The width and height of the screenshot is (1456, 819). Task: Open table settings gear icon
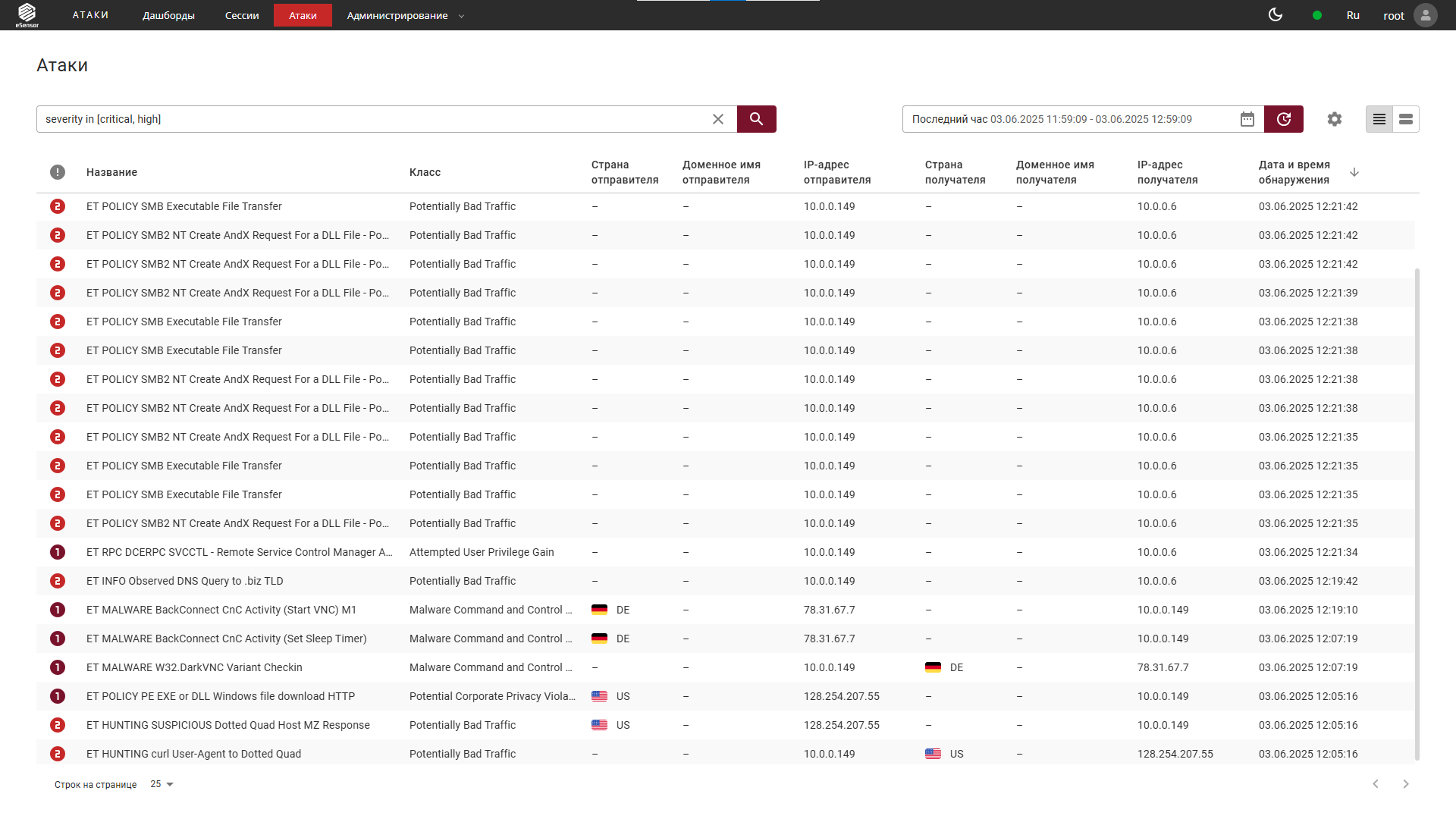pyautogui.click(x=1335, y=119)
